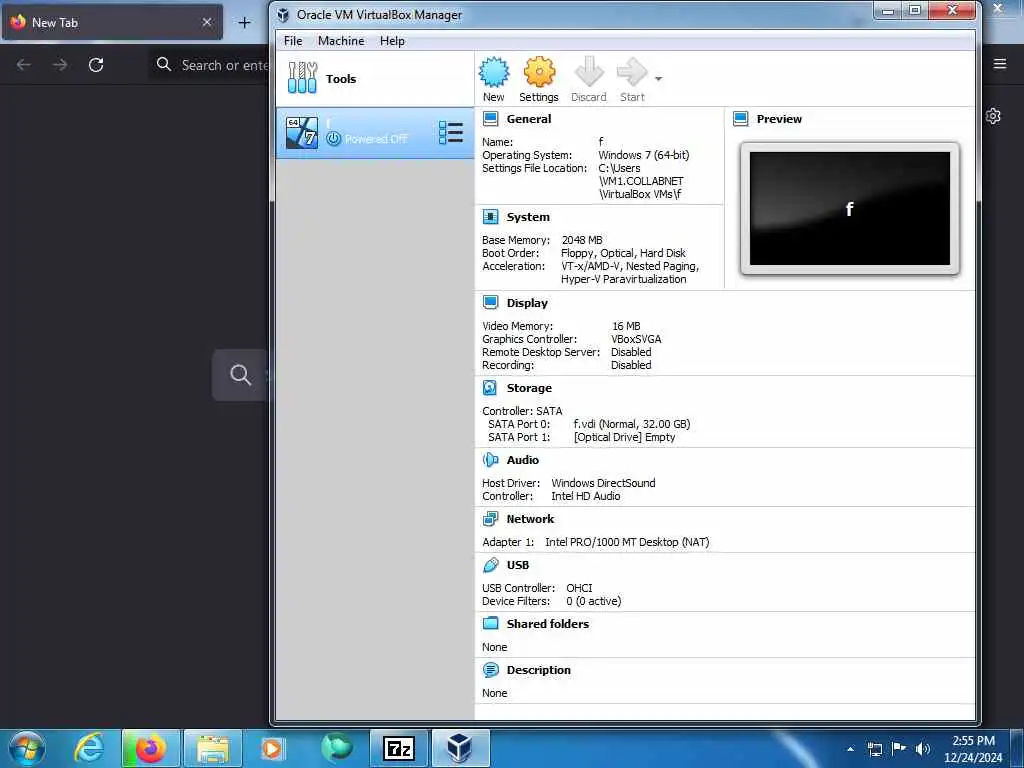Click the Storage section disk icon
This screenshot has height=768, width=1024.
click(x=490, y=388)
